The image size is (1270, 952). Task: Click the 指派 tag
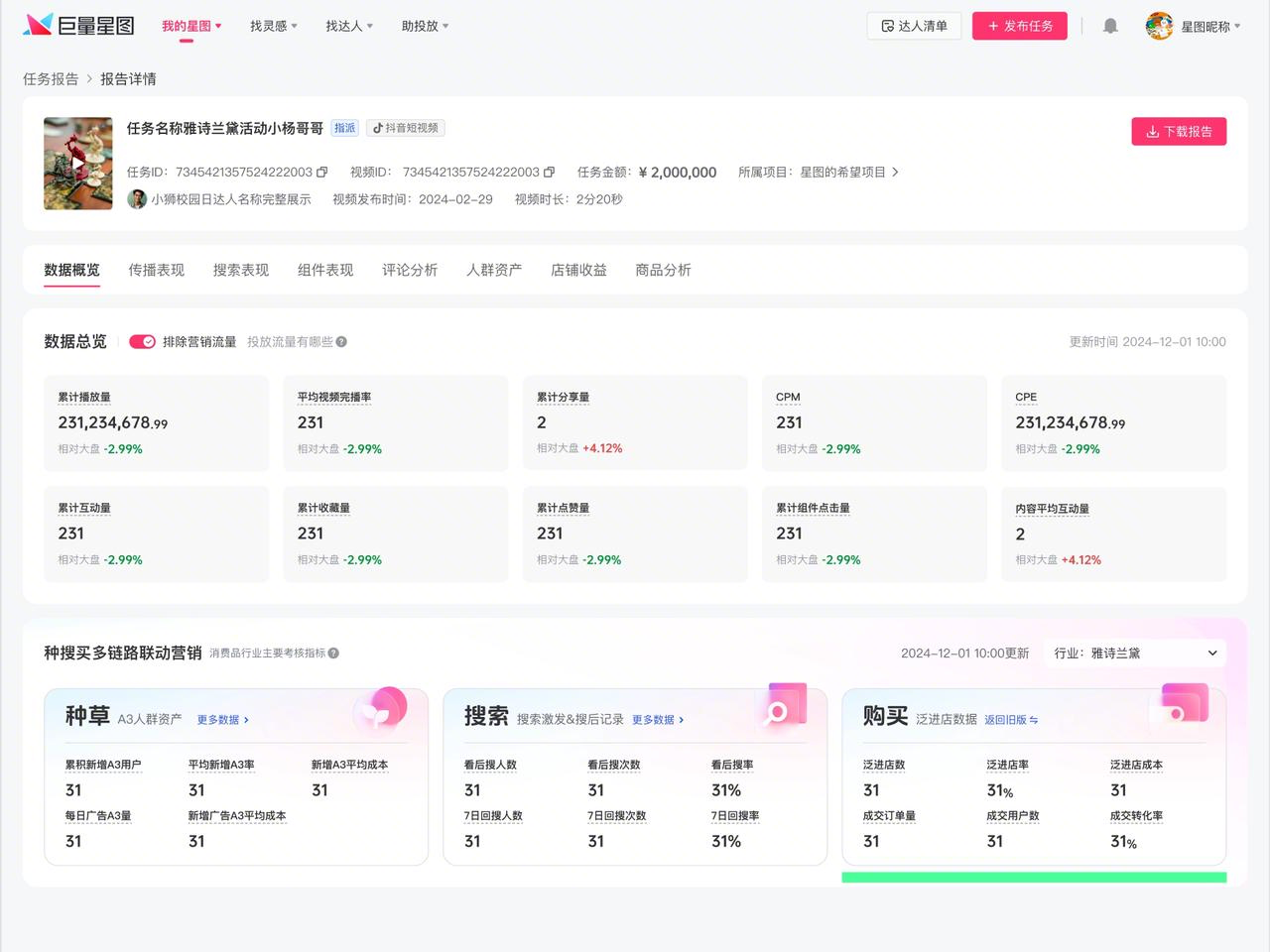coord(344,128)
